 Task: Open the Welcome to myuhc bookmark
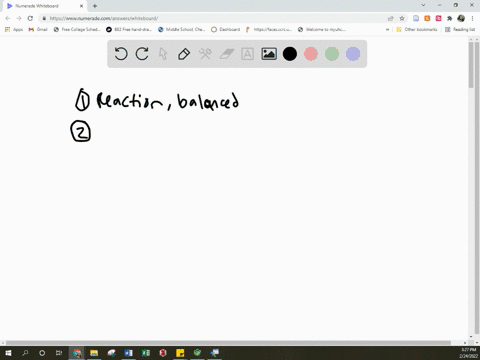point(322,29)
